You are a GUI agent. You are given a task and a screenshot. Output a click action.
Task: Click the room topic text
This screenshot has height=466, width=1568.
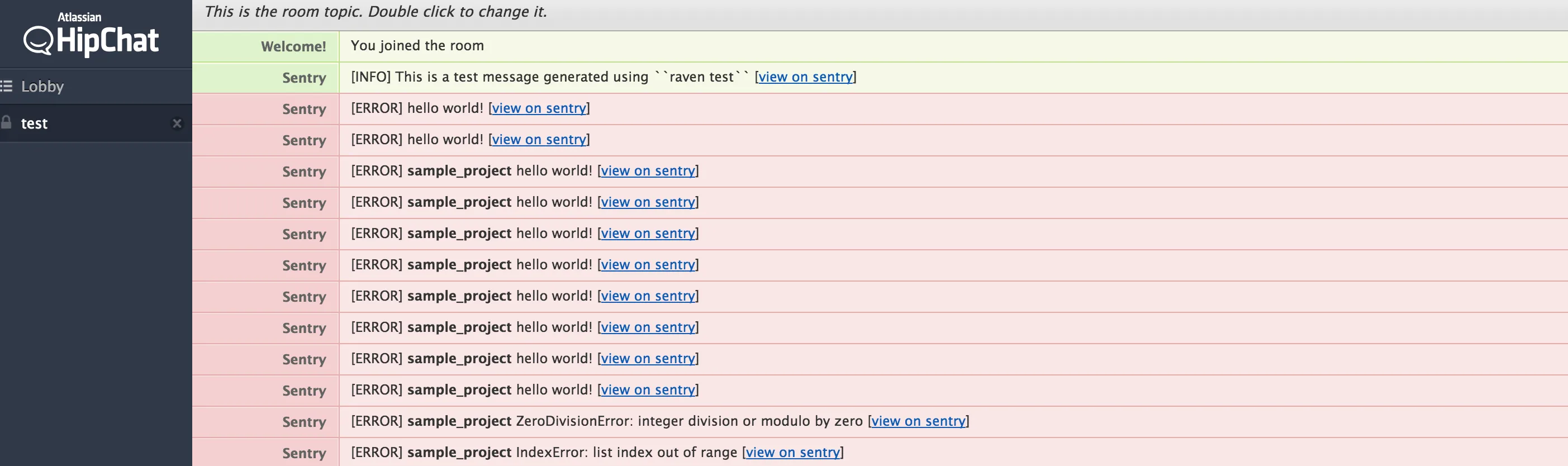click(x=376, y=12)
